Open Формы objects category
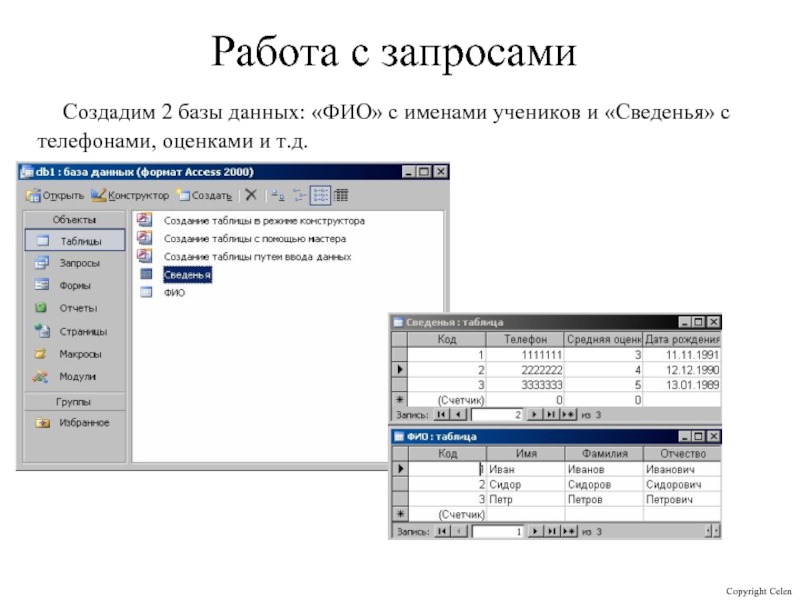 coord(75,285)
